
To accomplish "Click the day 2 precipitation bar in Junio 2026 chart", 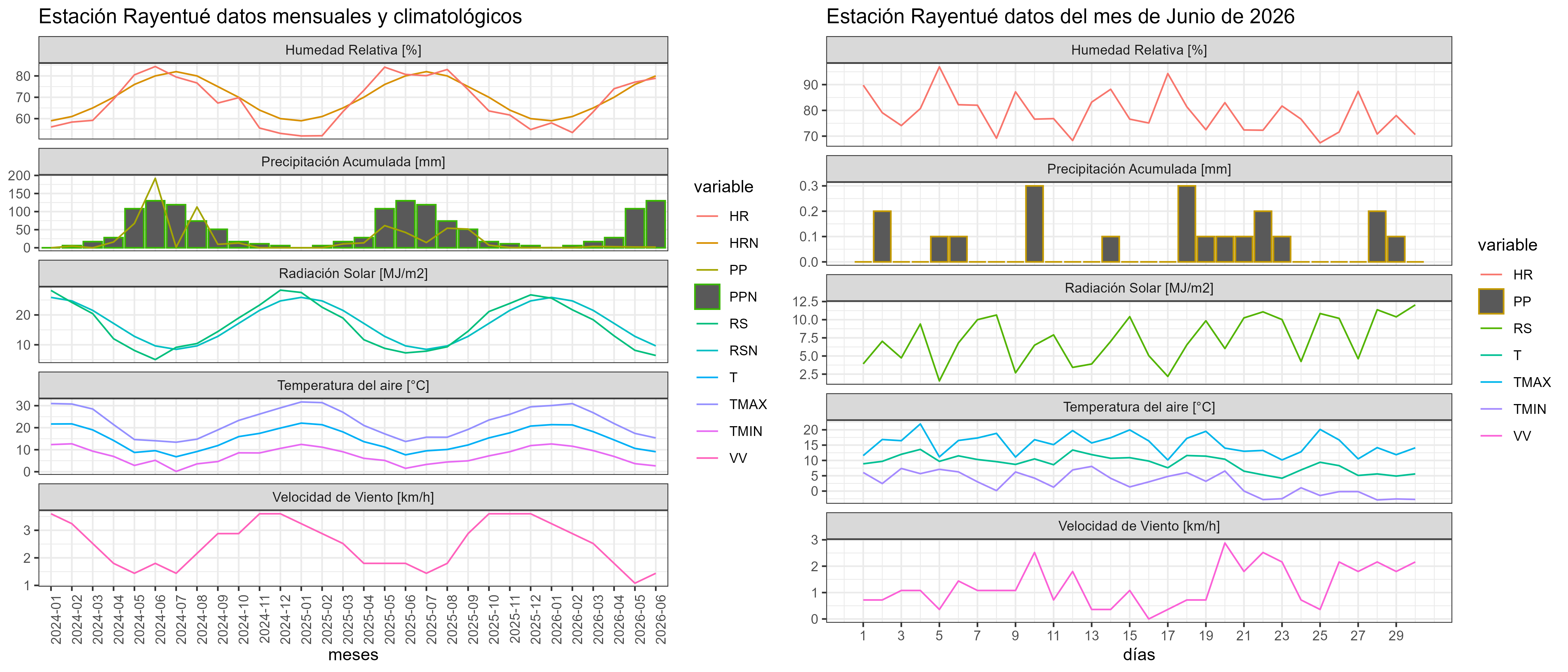I will point(882,237).
